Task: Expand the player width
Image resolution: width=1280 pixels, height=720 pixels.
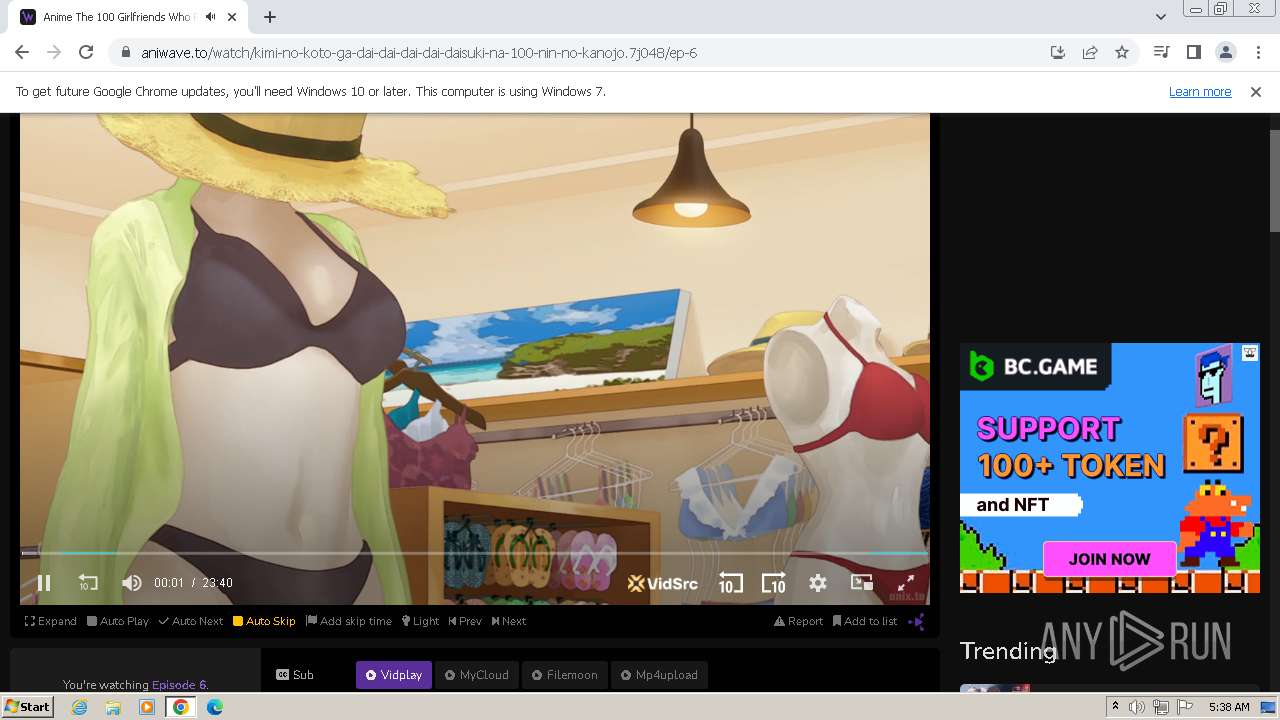Action: [51, 621]
